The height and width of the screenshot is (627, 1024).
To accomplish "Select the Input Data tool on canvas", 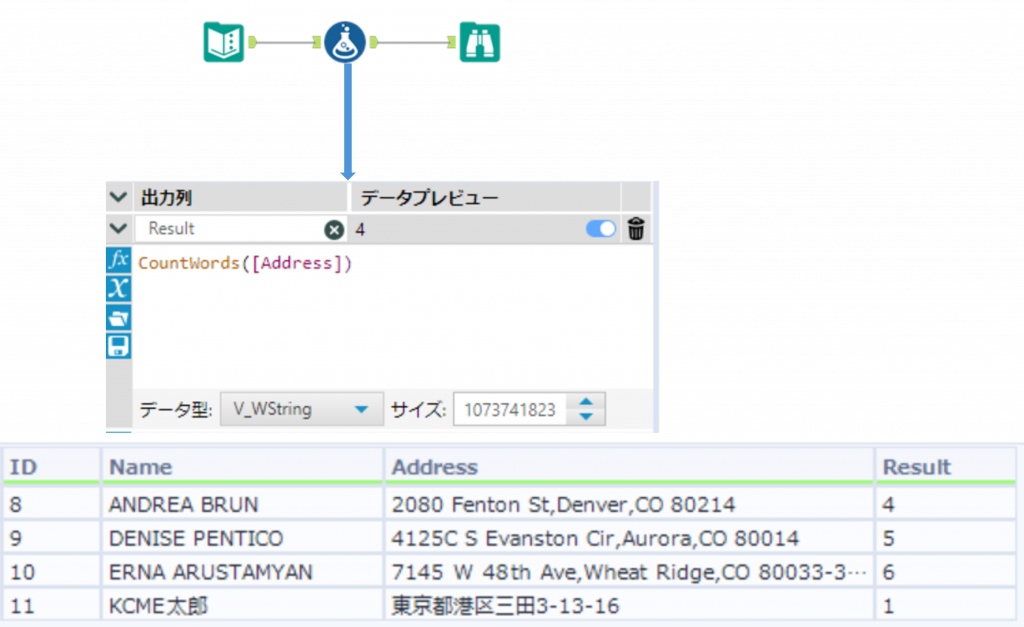I will coord(224,42).
